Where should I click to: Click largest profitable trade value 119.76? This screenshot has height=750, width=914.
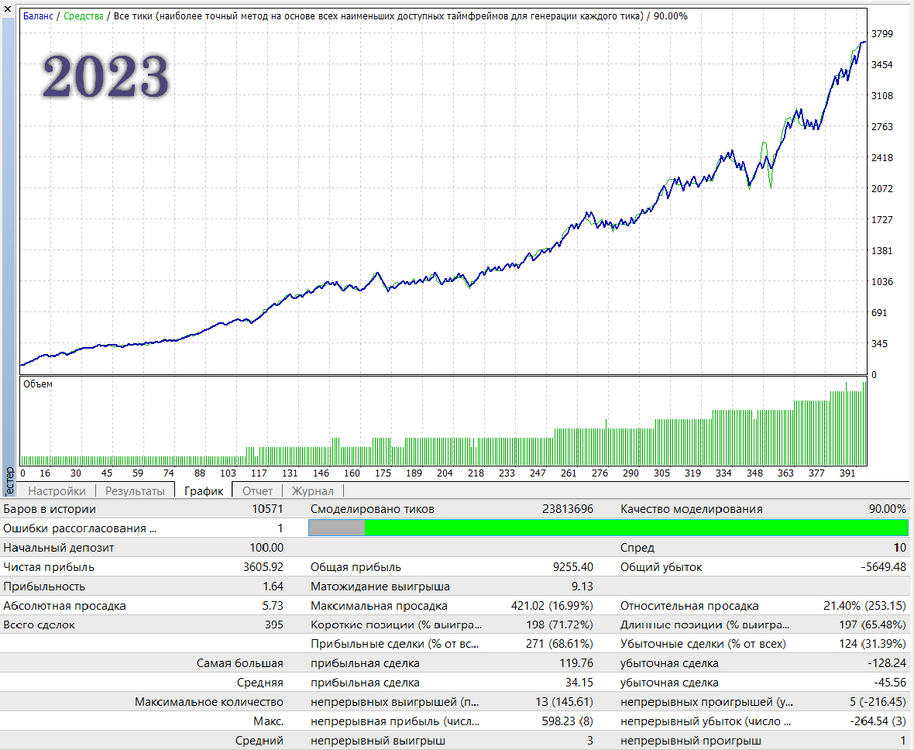576,663
